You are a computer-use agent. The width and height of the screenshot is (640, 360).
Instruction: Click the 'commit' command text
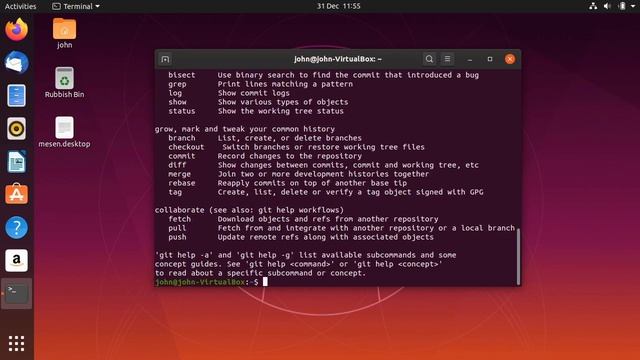click(x=182, y=156)
